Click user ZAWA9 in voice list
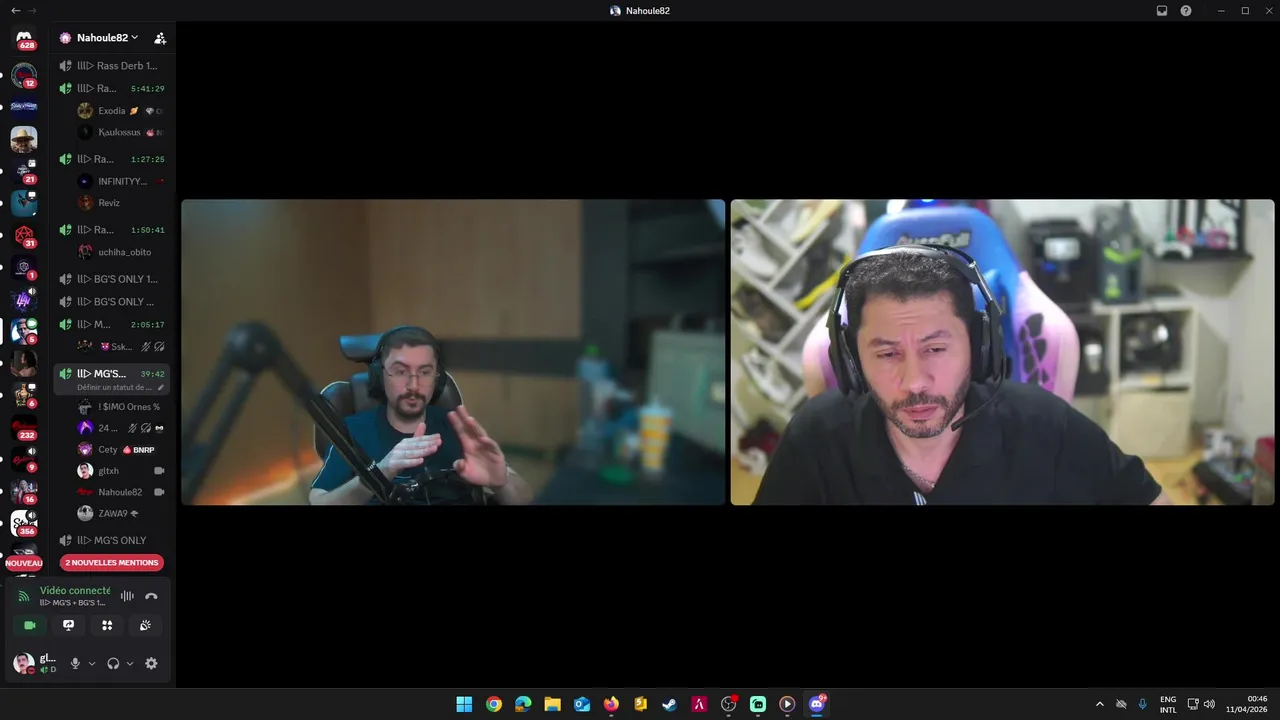Screen dimensions: 1280x720 (120, 513)
